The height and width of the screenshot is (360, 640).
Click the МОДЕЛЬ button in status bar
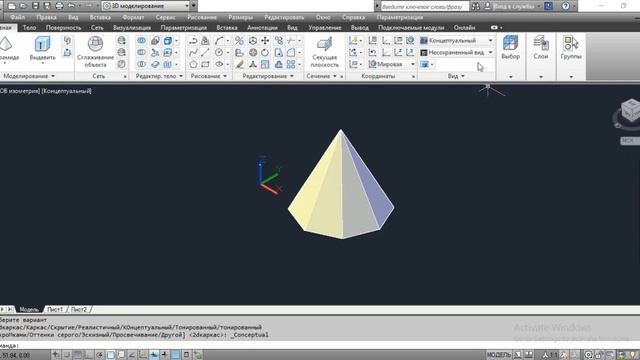(x=498, y=355)
